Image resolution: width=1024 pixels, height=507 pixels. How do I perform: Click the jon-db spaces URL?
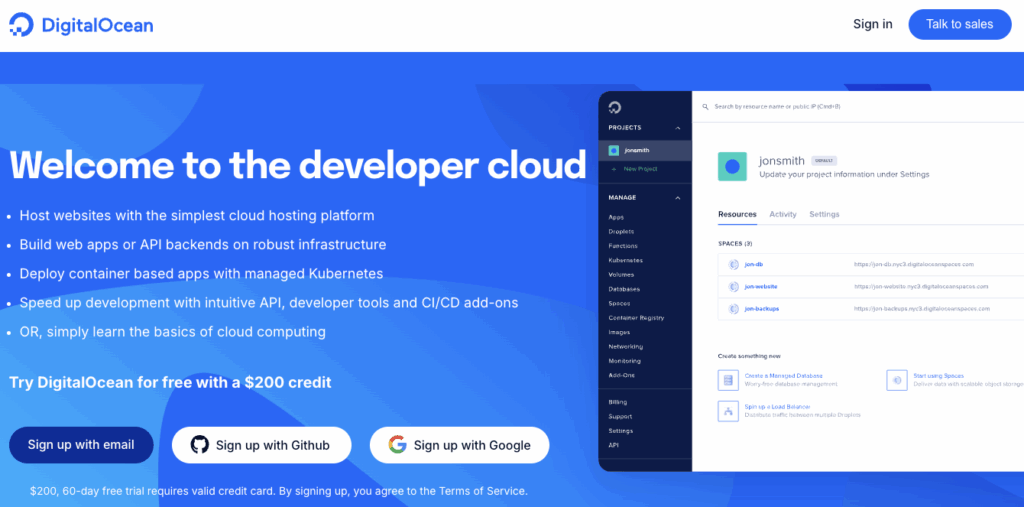914,265
